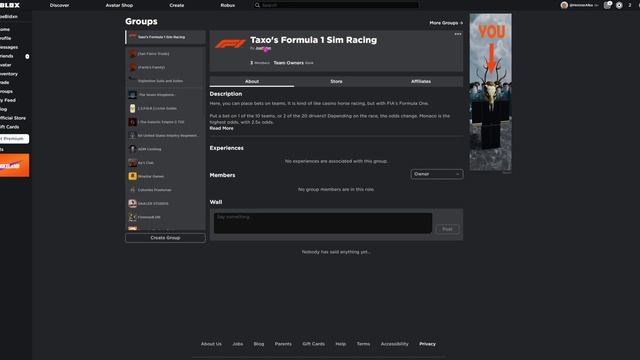Viewport: 640px width, 360px height.
Task: Open Official Store in the left sidebar
Action: (13, 118)
